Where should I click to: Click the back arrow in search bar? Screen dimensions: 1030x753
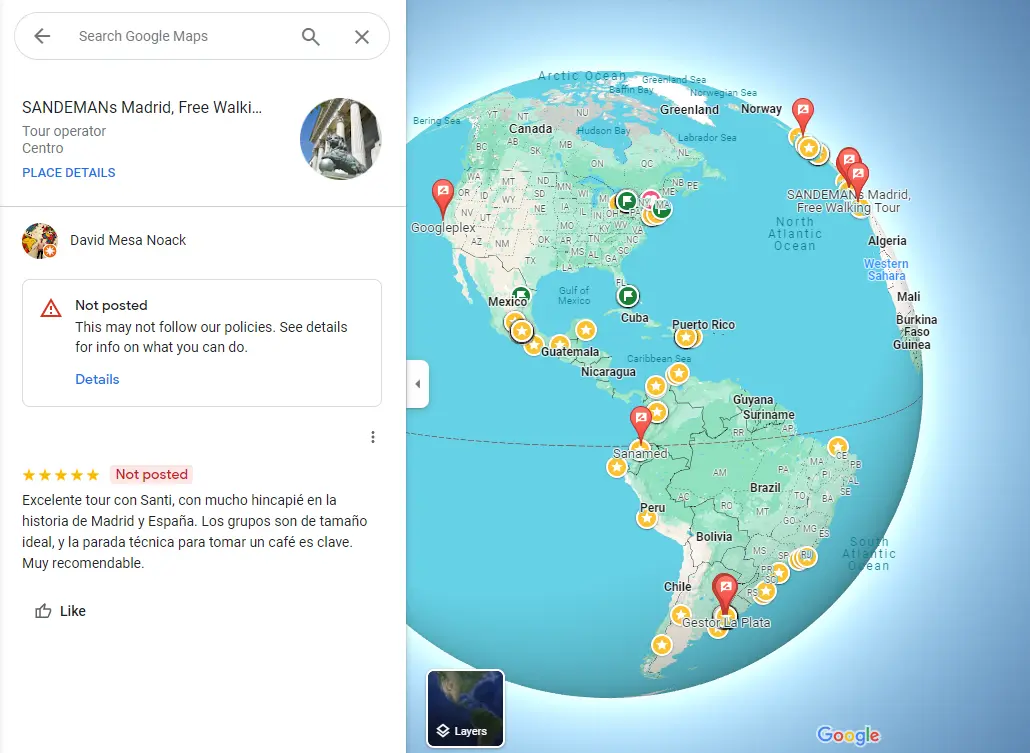tap(42, 36)
